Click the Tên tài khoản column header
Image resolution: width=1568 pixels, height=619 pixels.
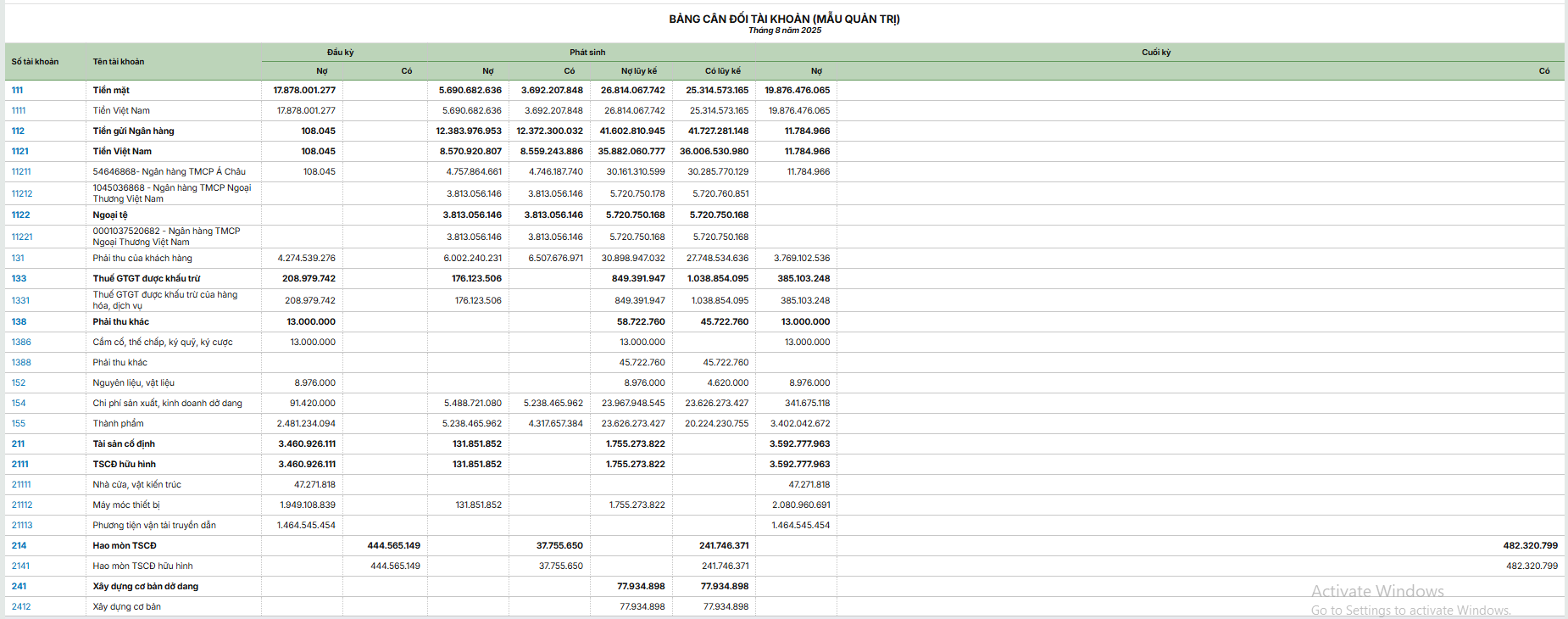pyautogui.click(x=119, y=62)
